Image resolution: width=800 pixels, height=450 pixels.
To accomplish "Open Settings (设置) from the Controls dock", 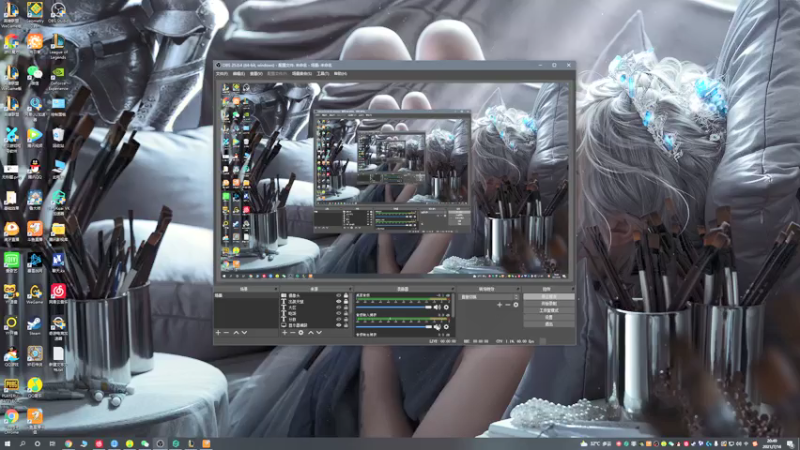I will coord(549,317).
